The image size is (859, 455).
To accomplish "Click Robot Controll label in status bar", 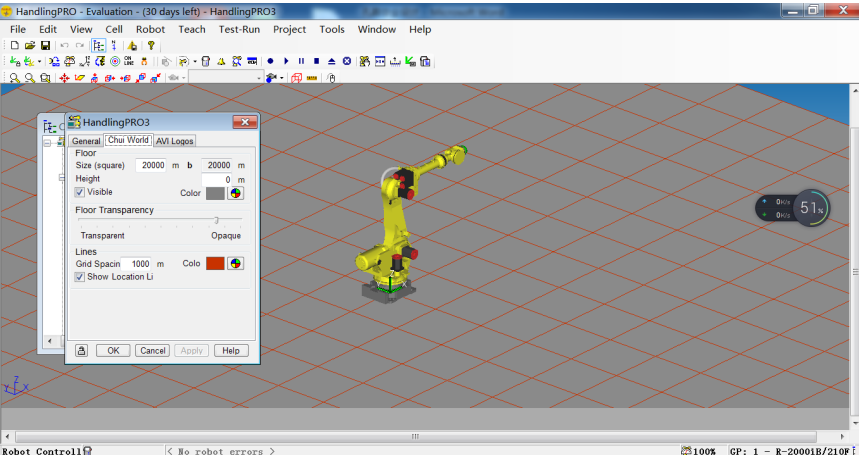I will point(42,451).
